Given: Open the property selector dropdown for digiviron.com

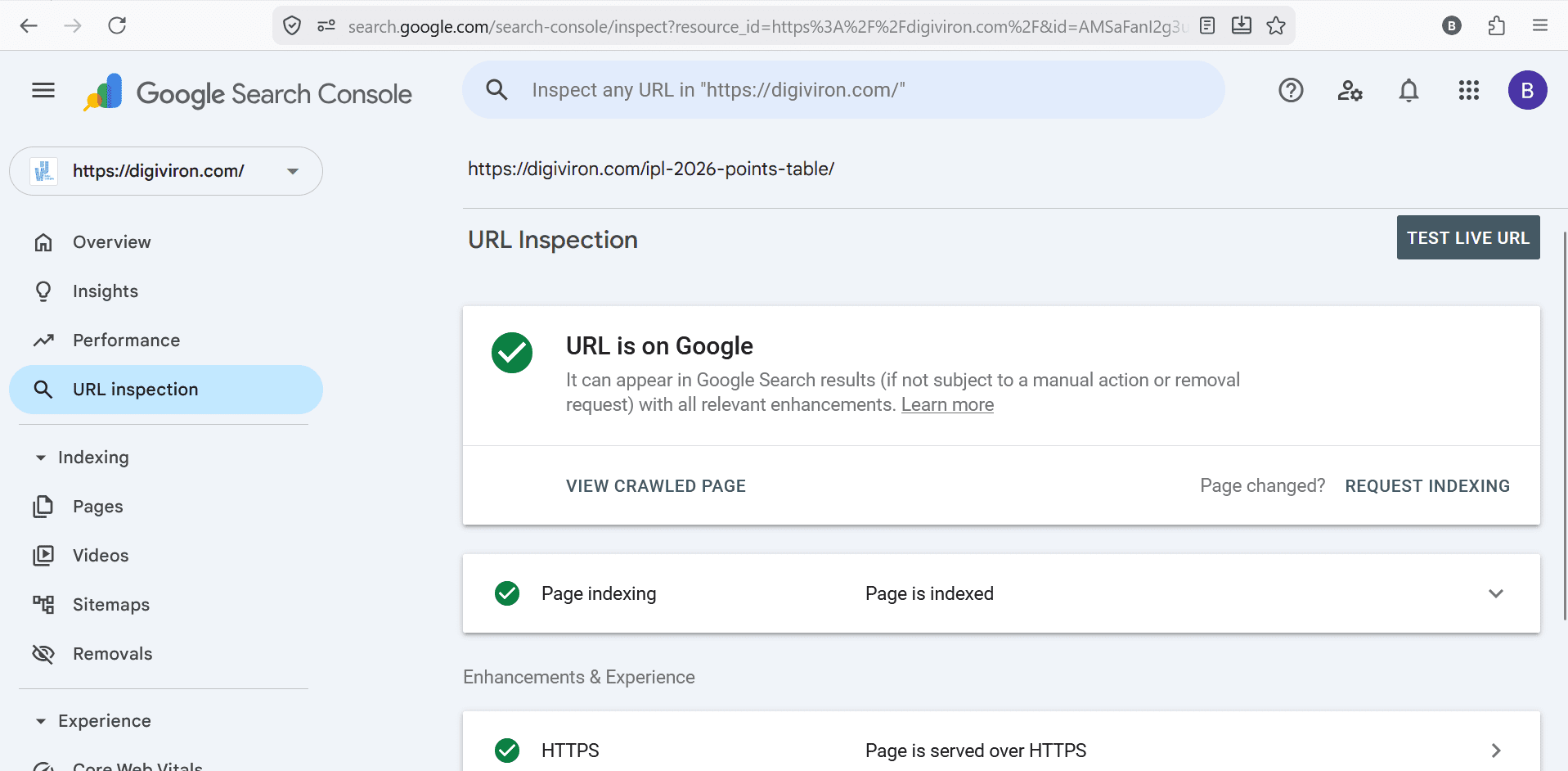Looking at the screenshot, I should click(166, 171).
